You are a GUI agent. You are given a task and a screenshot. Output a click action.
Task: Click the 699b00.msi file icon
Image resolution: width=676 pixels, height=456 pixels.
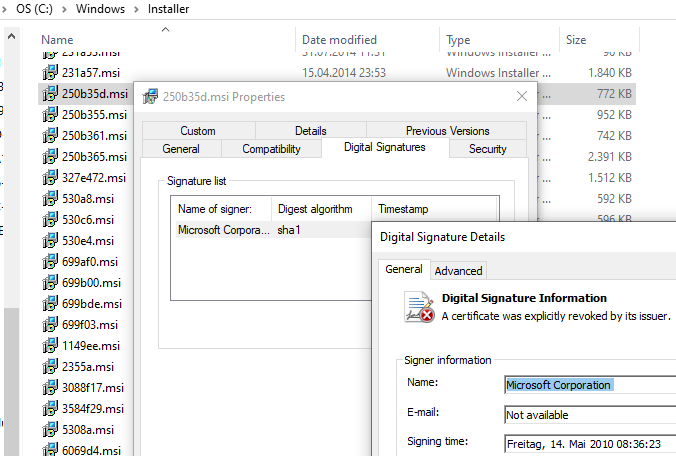(50, 283)
